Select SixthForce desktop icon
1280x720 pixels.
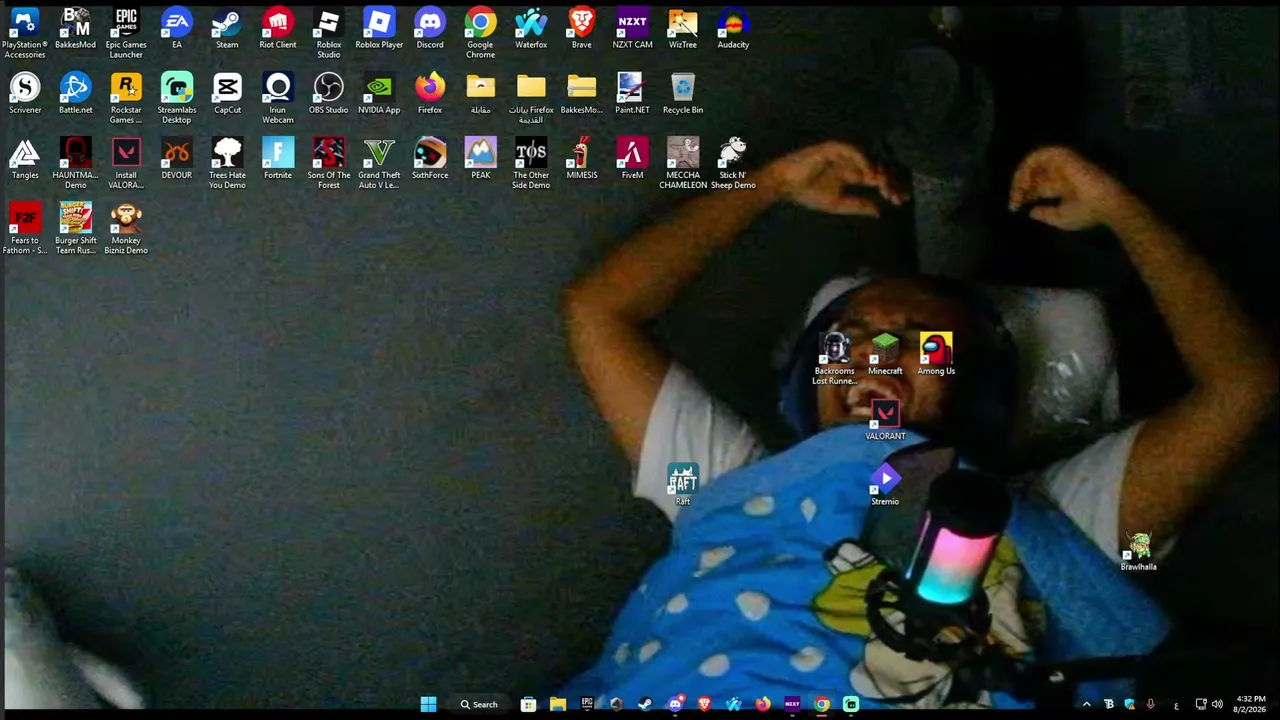(x=430, y=159)
